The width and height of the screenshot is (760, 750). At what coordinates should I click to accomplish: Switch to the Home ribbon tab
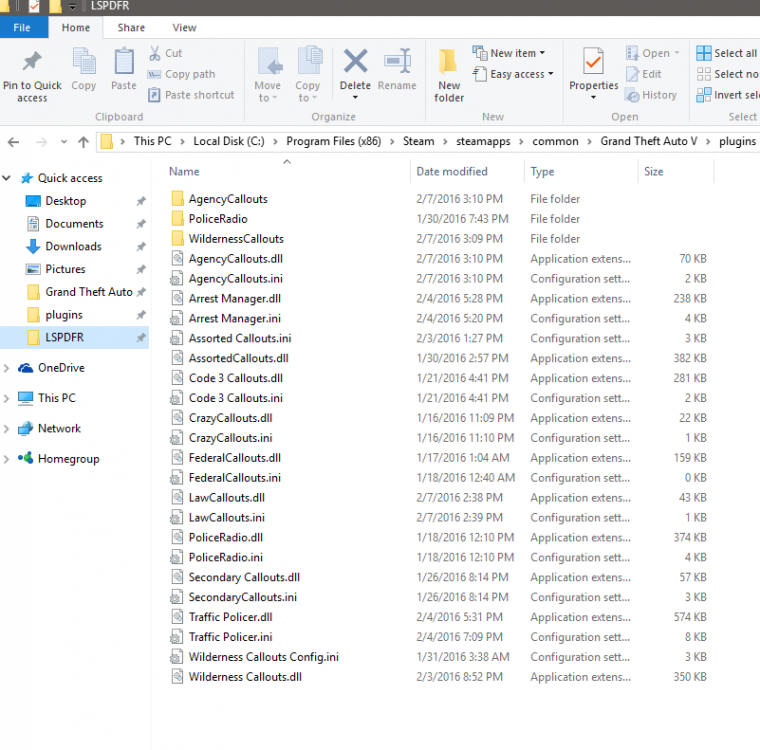pos(76,28)
